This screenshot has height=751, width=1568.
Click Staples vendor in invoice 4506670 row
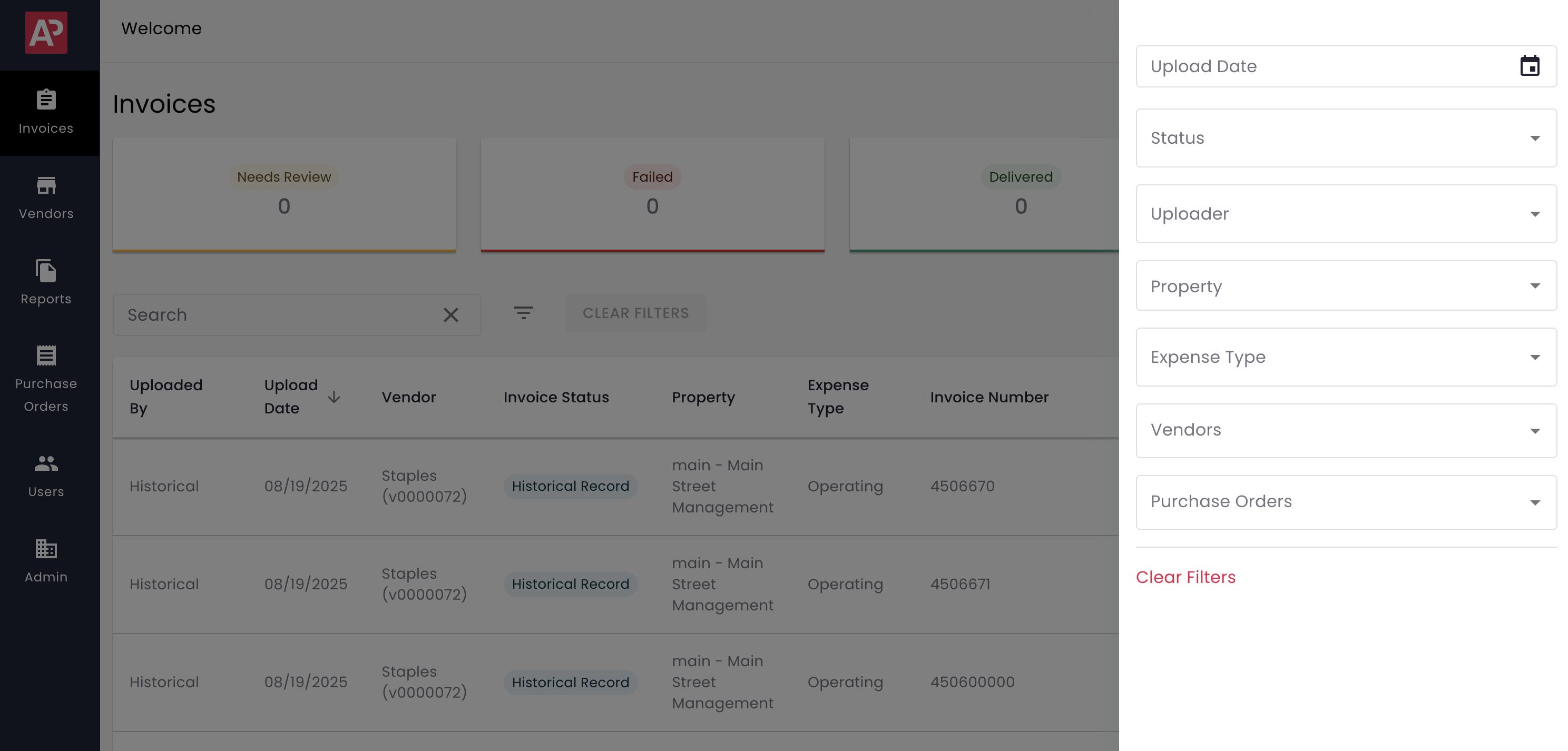pos(424,486)
